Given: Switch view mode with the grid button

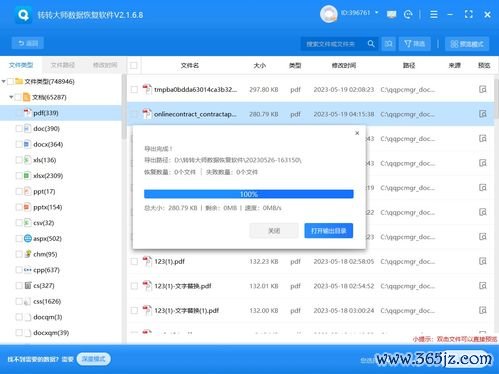Looking at the screenshot, I should pos(467,44).
